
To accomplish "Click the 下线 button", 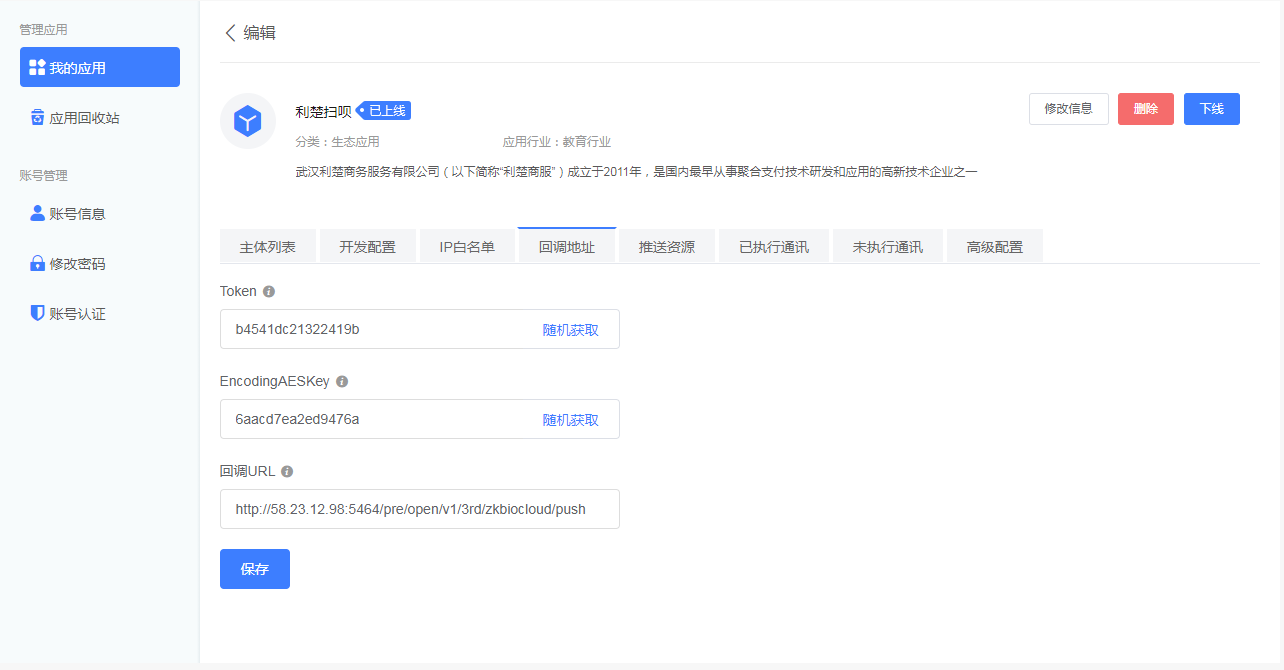I will [x=1211, y=109].
